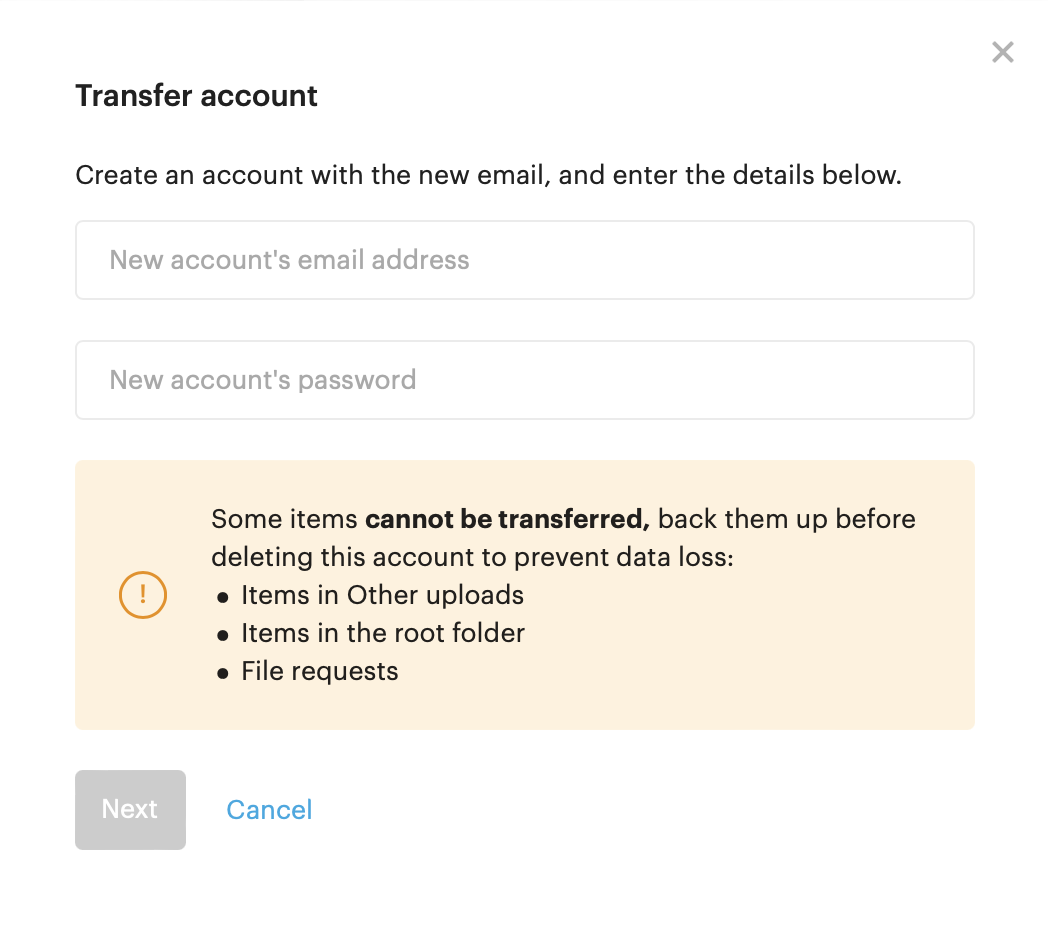Click the bold 'cannot be transferred' text
1048x927 pixels.
(x=507, y=519)
